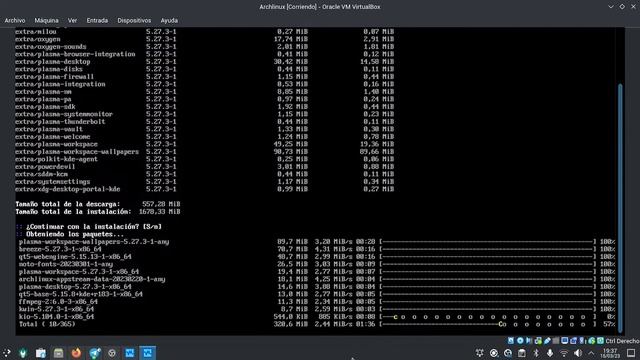Open the Wi-Fi network tray icon
Screen dimensions: 640x360
564,353
